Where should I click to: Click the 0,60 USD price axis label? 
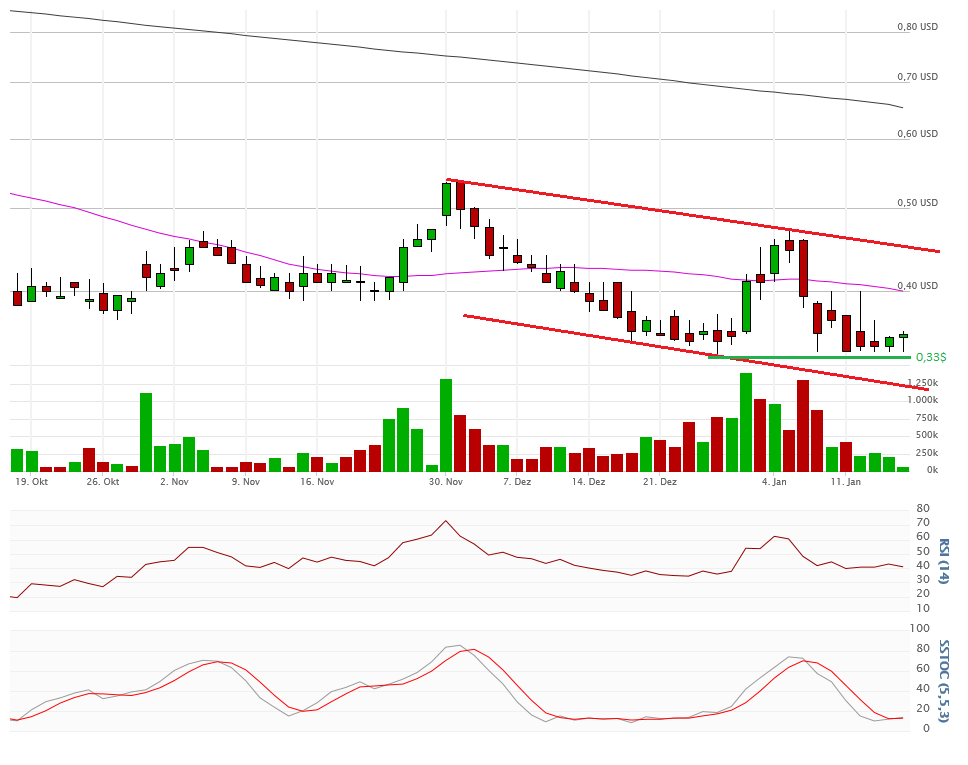pyautogui.click(x=917, y=134)
